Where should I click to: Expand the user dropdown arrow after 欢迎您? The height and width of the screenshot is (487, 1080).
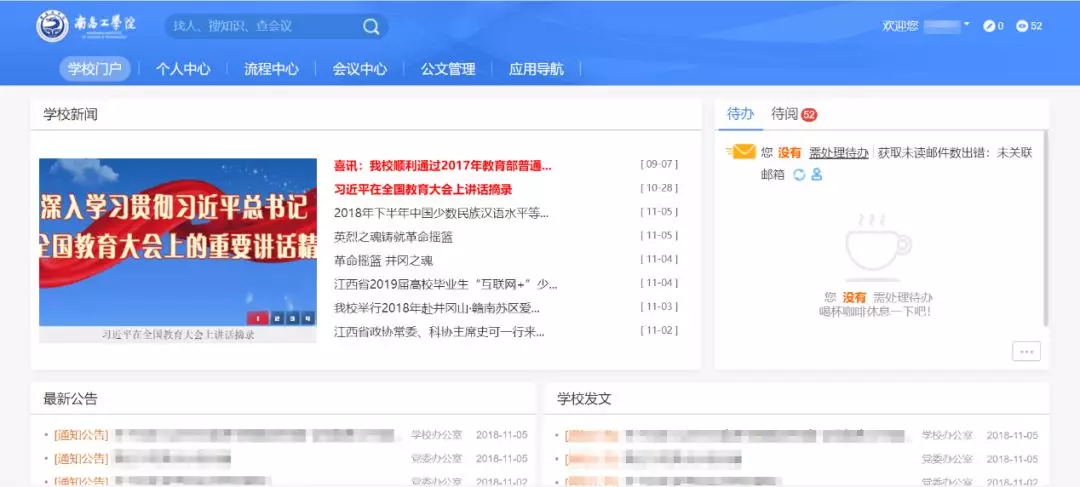pos(966,24)
